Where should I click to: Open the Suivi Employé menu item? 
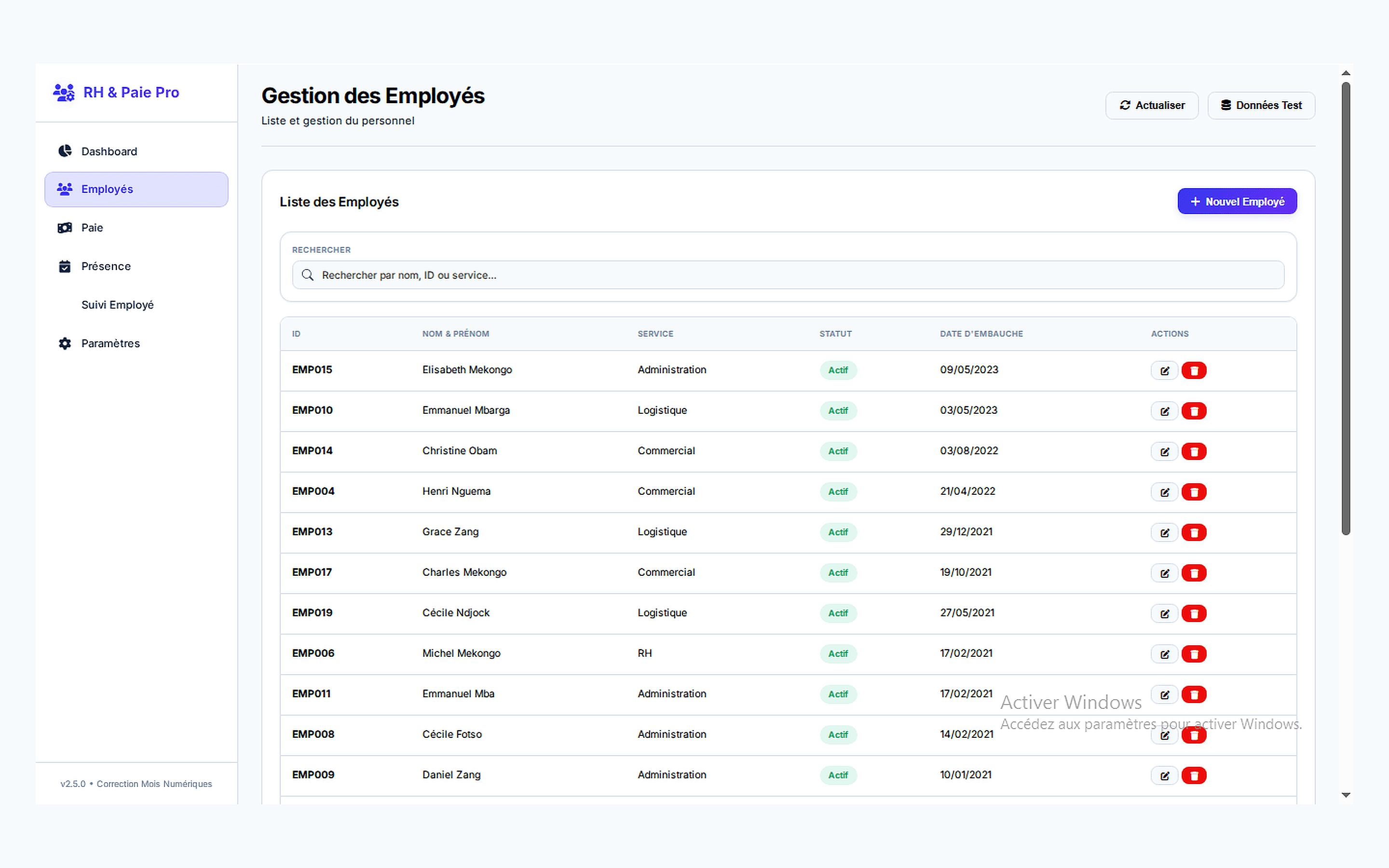pos(117,304)
